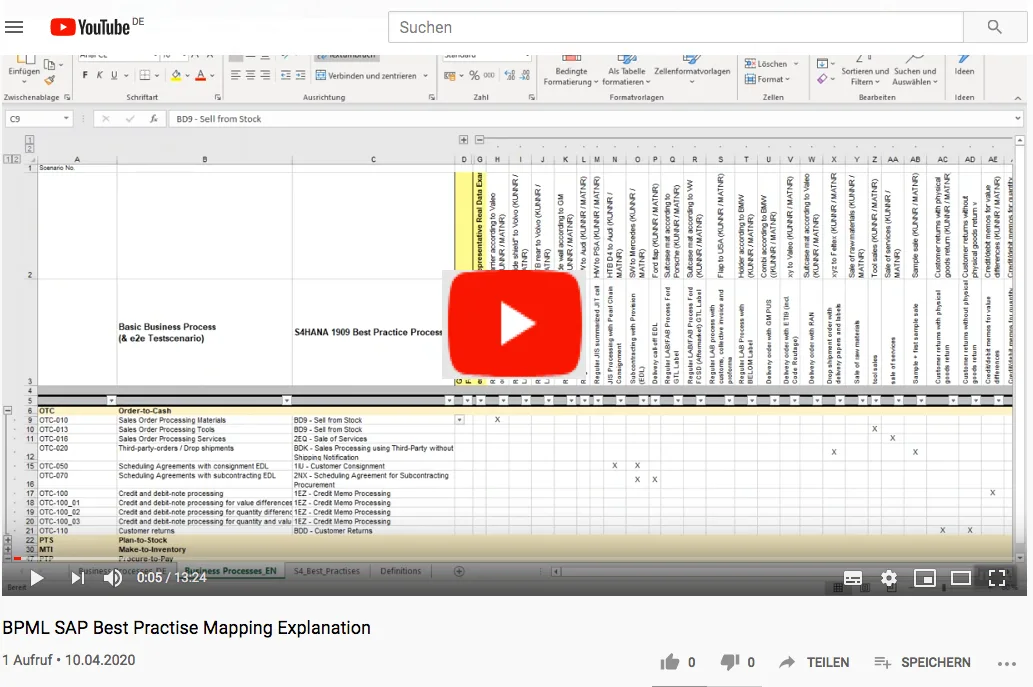Click the outline minus button above column G
Viewport: 1033px width, 687px height.
pos(480,140)
